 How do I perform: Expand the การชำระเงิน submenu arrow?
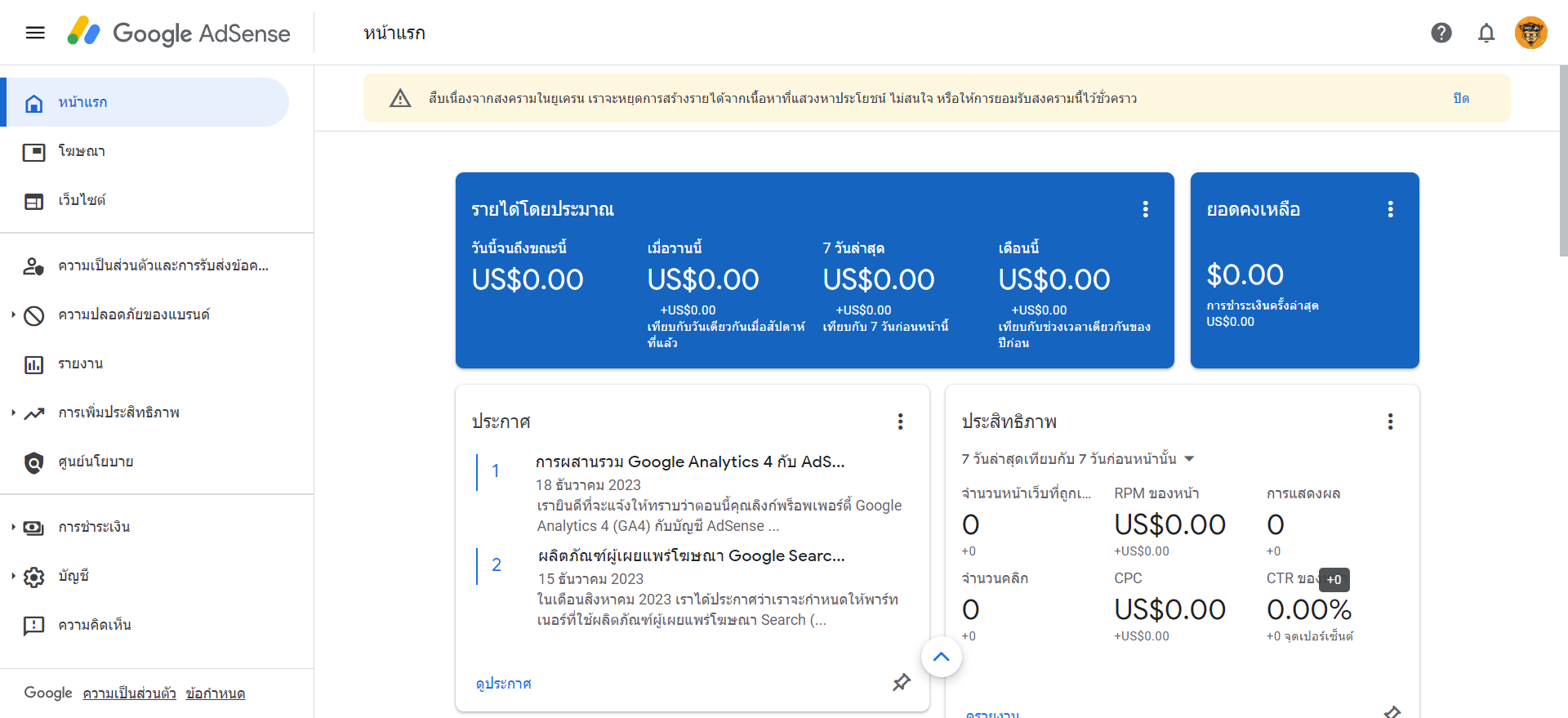[13, 527]
